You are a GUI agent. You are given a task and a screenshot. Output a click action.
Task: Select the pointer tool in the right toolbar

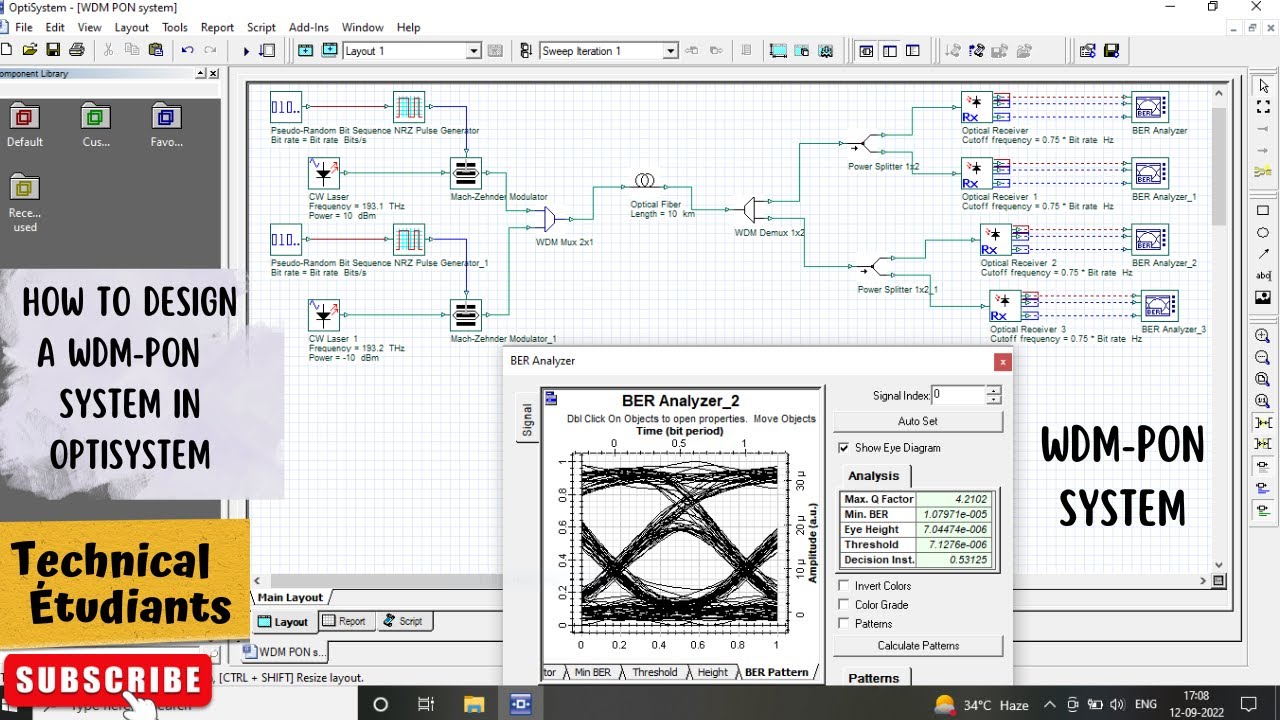pos(1263,86)
